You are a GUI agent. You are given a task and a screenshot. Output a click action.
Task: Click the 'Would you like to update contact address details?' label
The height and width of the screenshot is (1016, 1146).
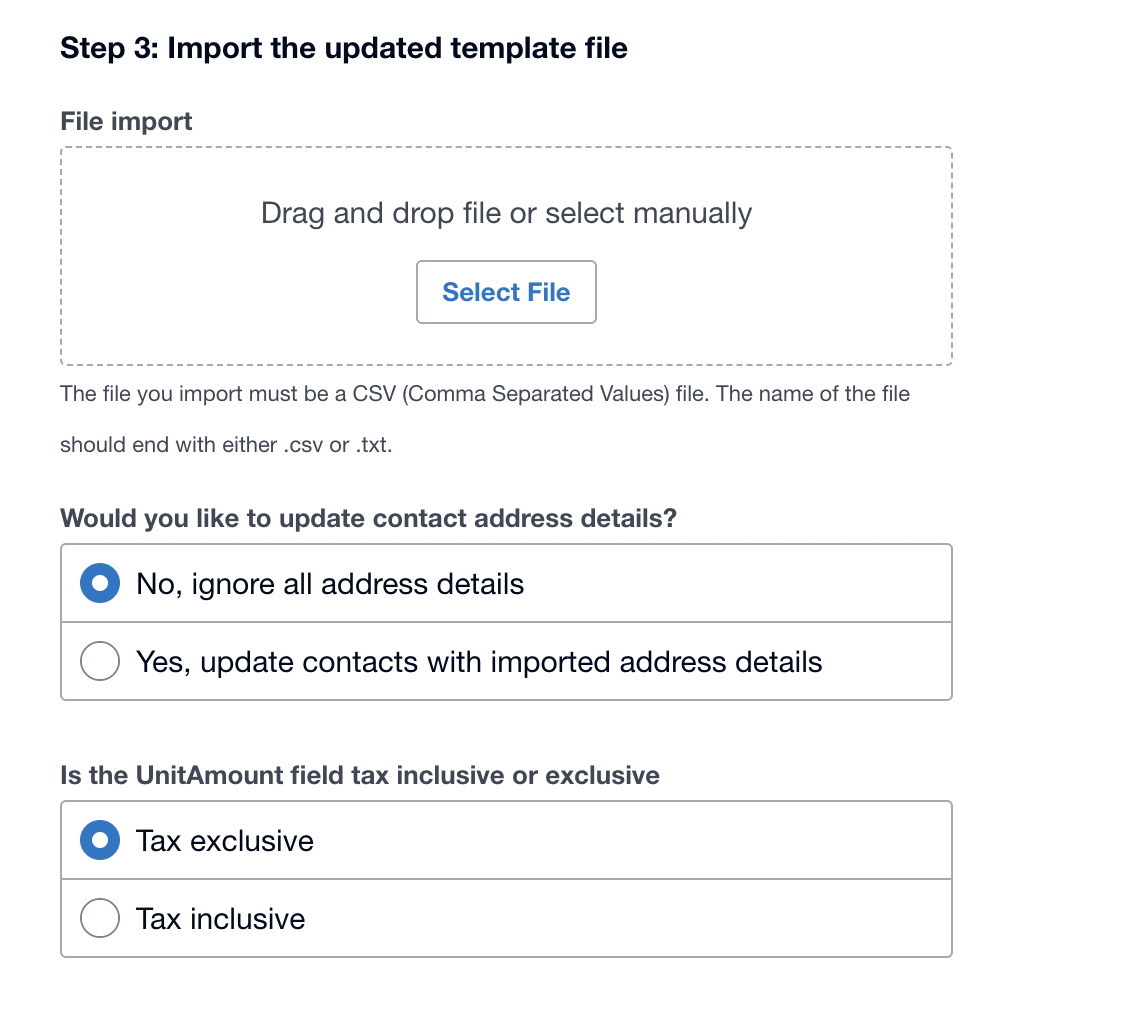pos(367,519)
